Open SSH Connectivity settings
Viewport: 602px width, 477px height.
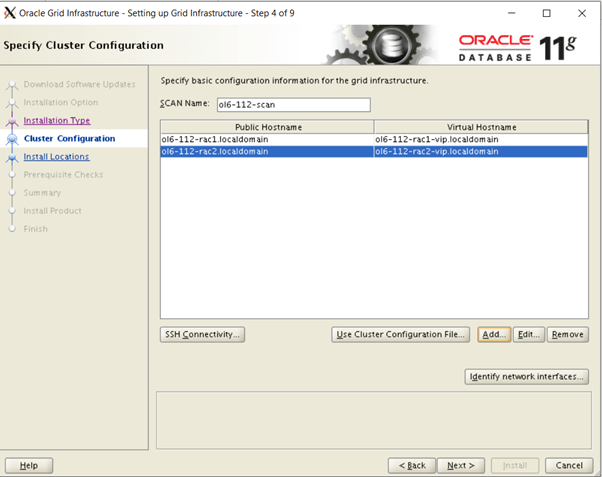tap(202, 335)
